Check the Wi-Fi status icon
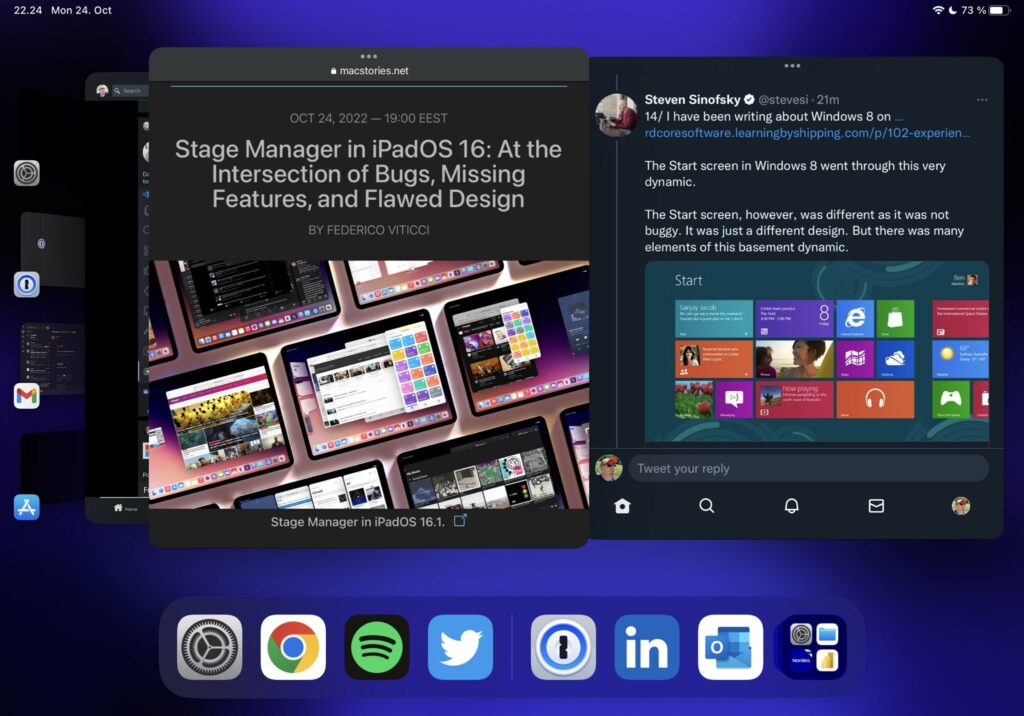The image size is (1024, 716). (x=938, y=10)
